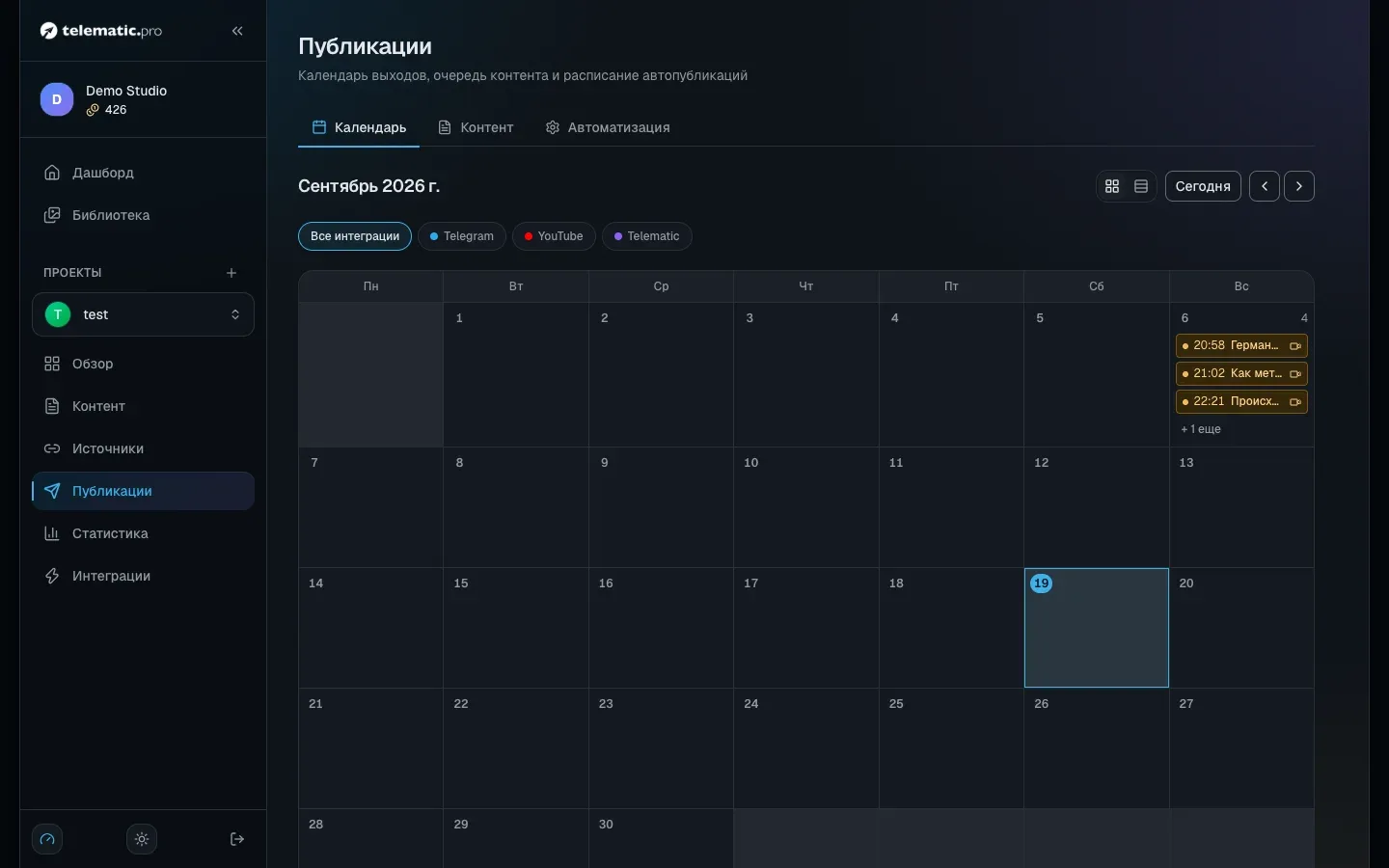
Task: Click the ПРОЕКТЫ section label
Action: click(72, 273)
